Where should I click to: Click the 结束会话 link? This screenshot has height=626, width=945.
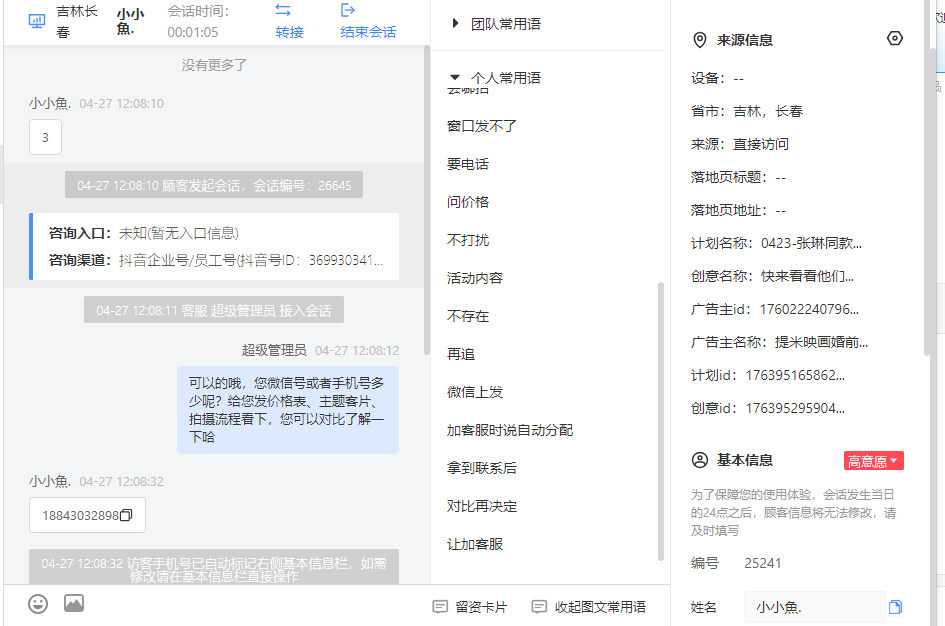point(368,32)
